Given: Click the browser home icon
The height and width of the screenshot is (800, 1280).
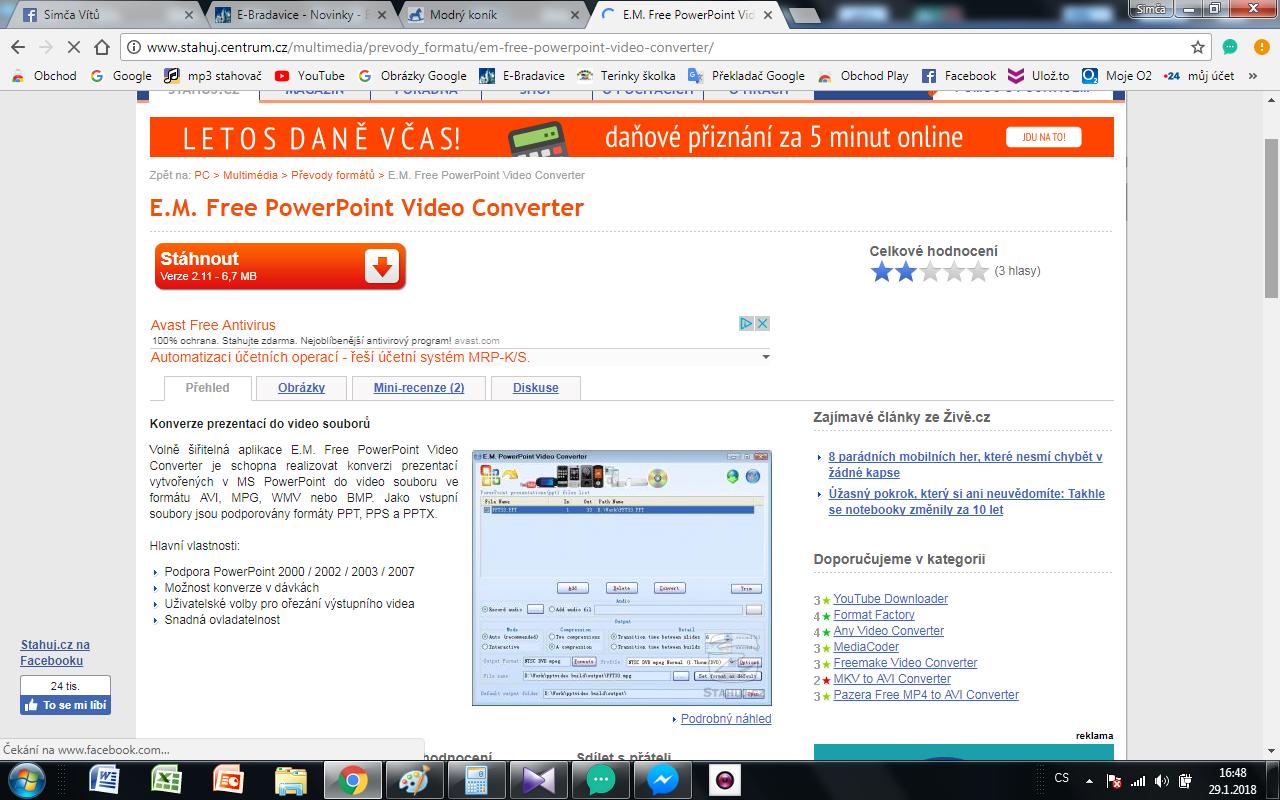Looking at the screenshot, I should (102, 47).
